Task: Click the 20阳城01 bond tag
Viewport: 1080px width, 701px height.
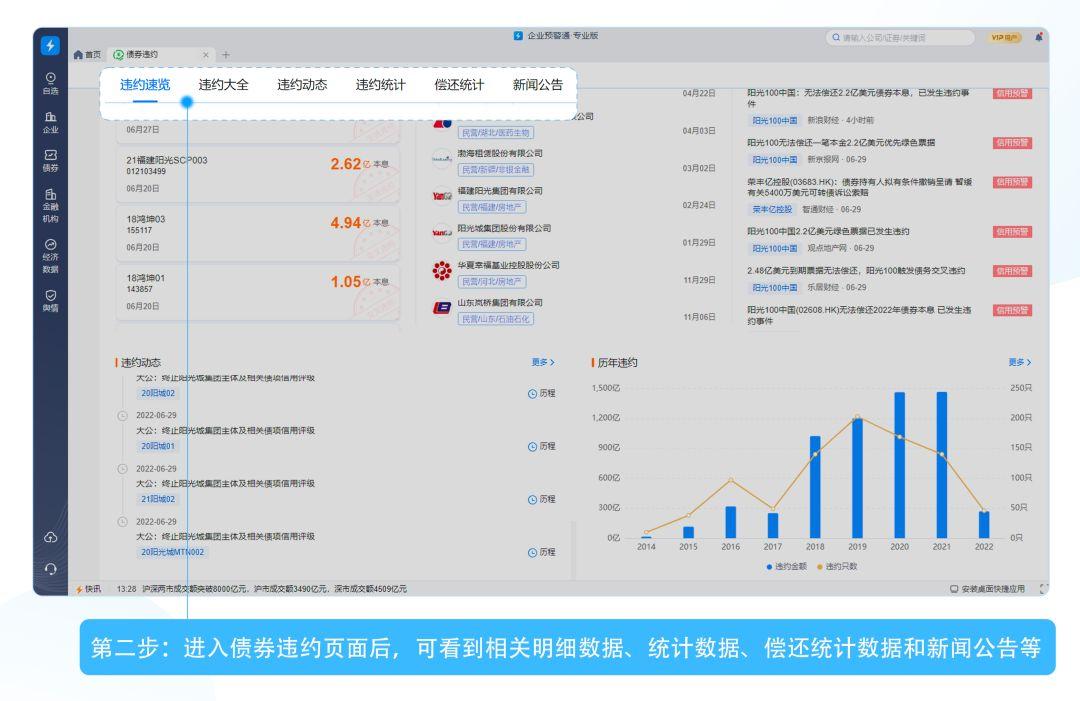Action: [158, 446]
